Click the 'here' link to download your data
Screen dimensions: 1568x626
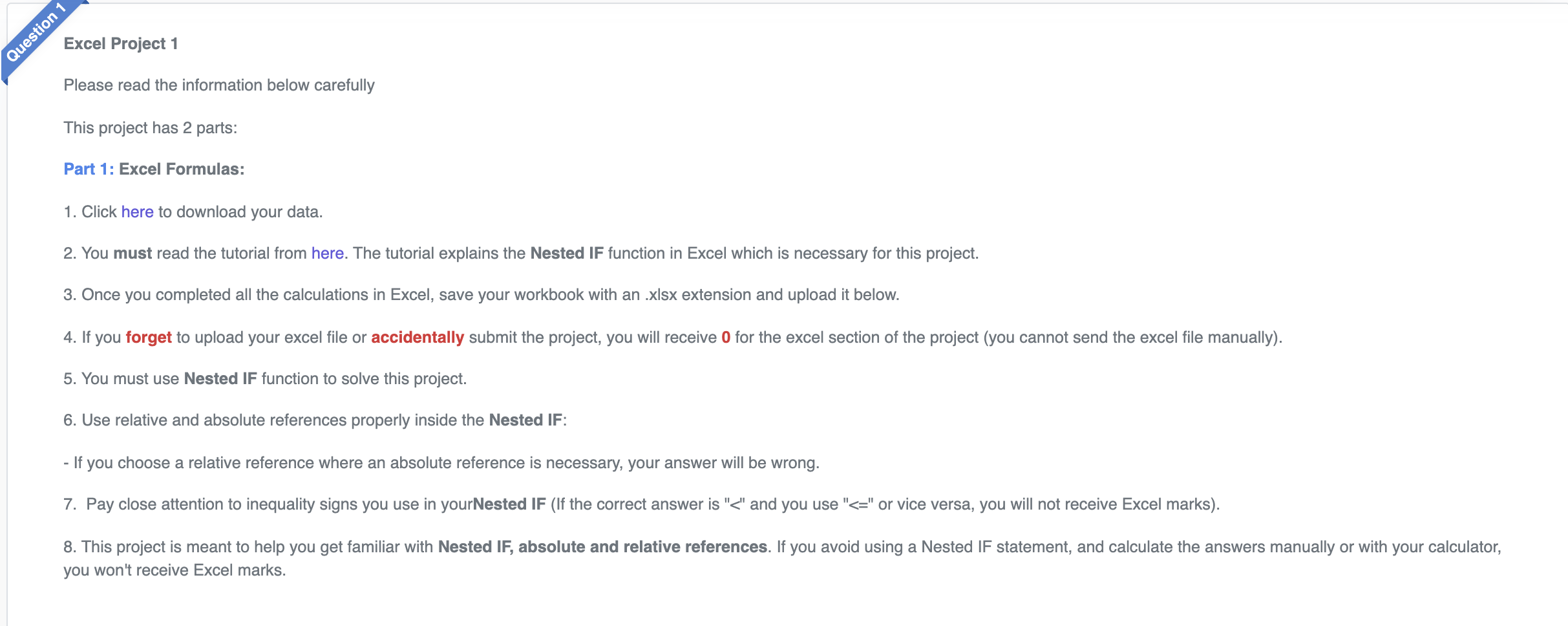point(137,211)
